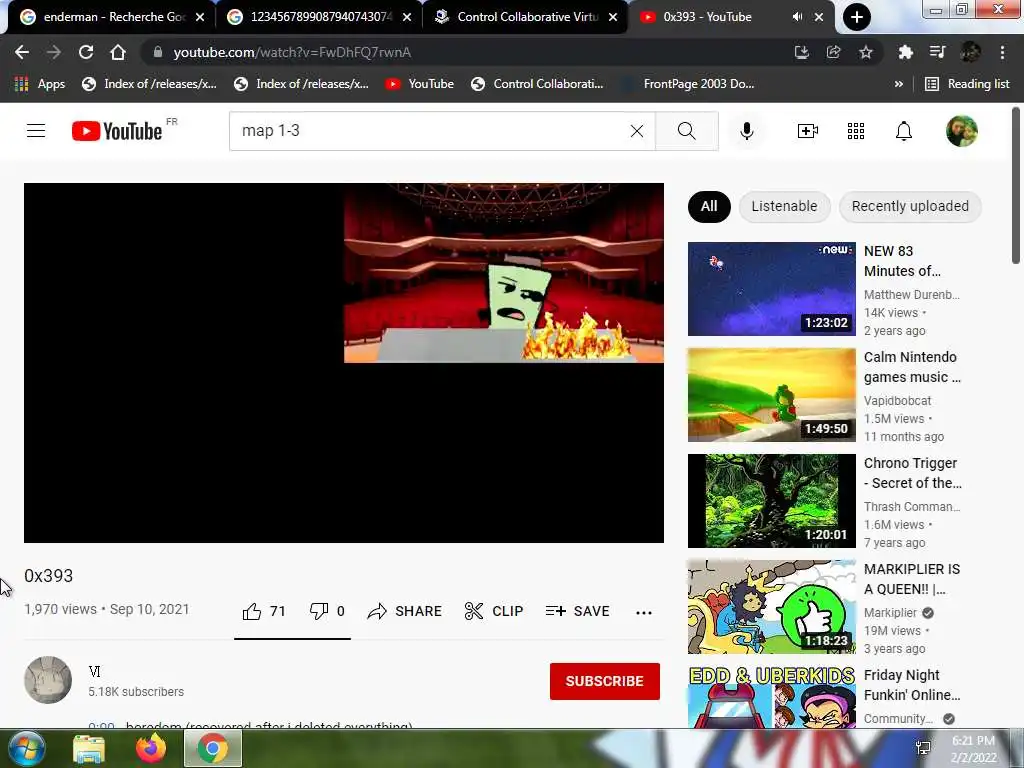Image resolution: width=1024 pixels, height=768 pixels.
Task: Open the notifications bell
Action: pyautogui.click(x=903, y=131)
